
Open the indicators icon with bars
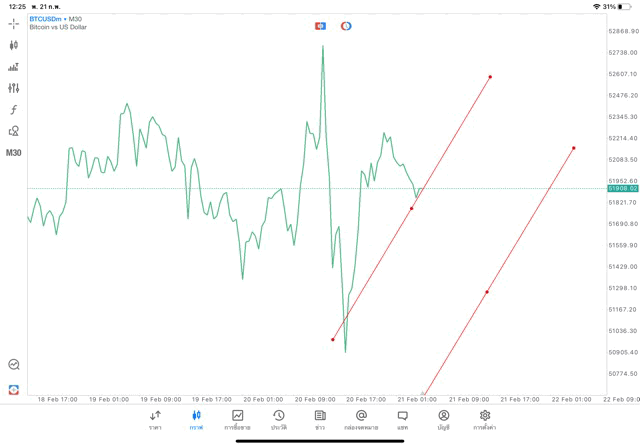point(14,67)
